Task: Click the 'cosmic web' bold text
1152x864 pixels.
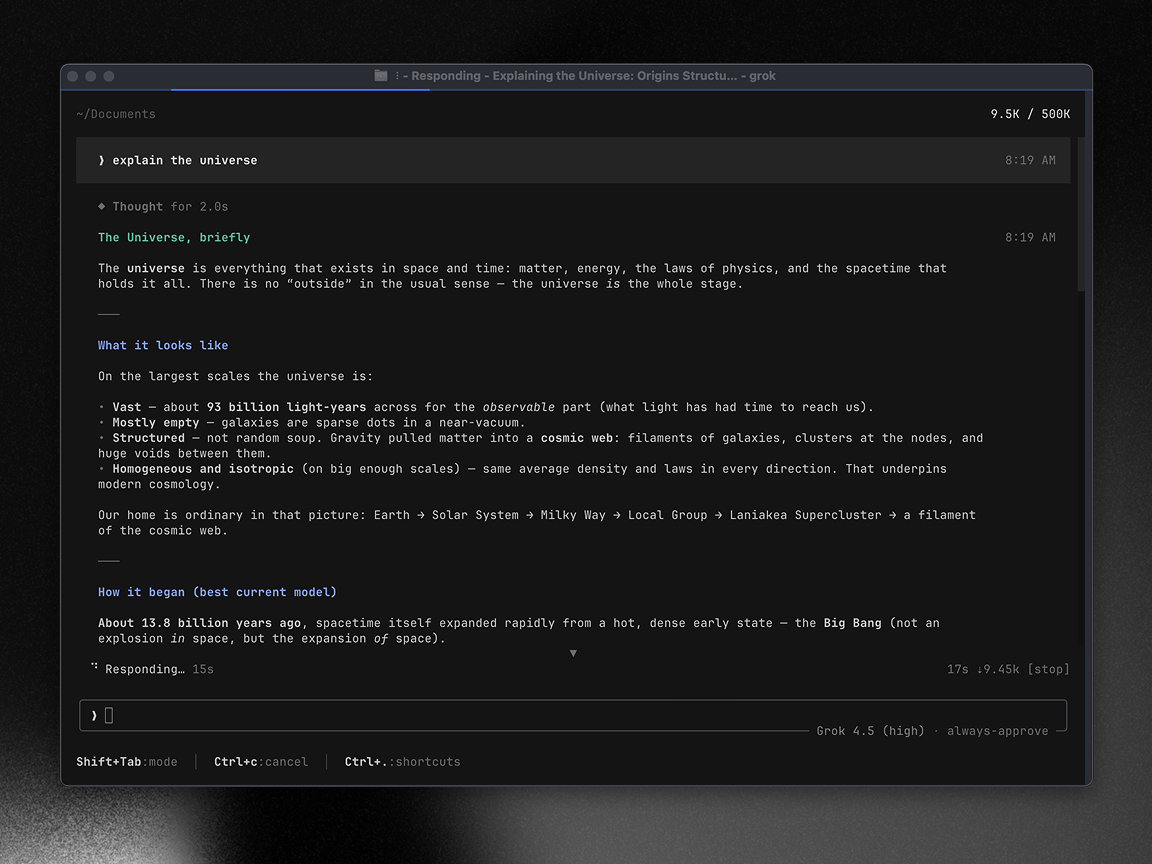Action: [577, 438]
